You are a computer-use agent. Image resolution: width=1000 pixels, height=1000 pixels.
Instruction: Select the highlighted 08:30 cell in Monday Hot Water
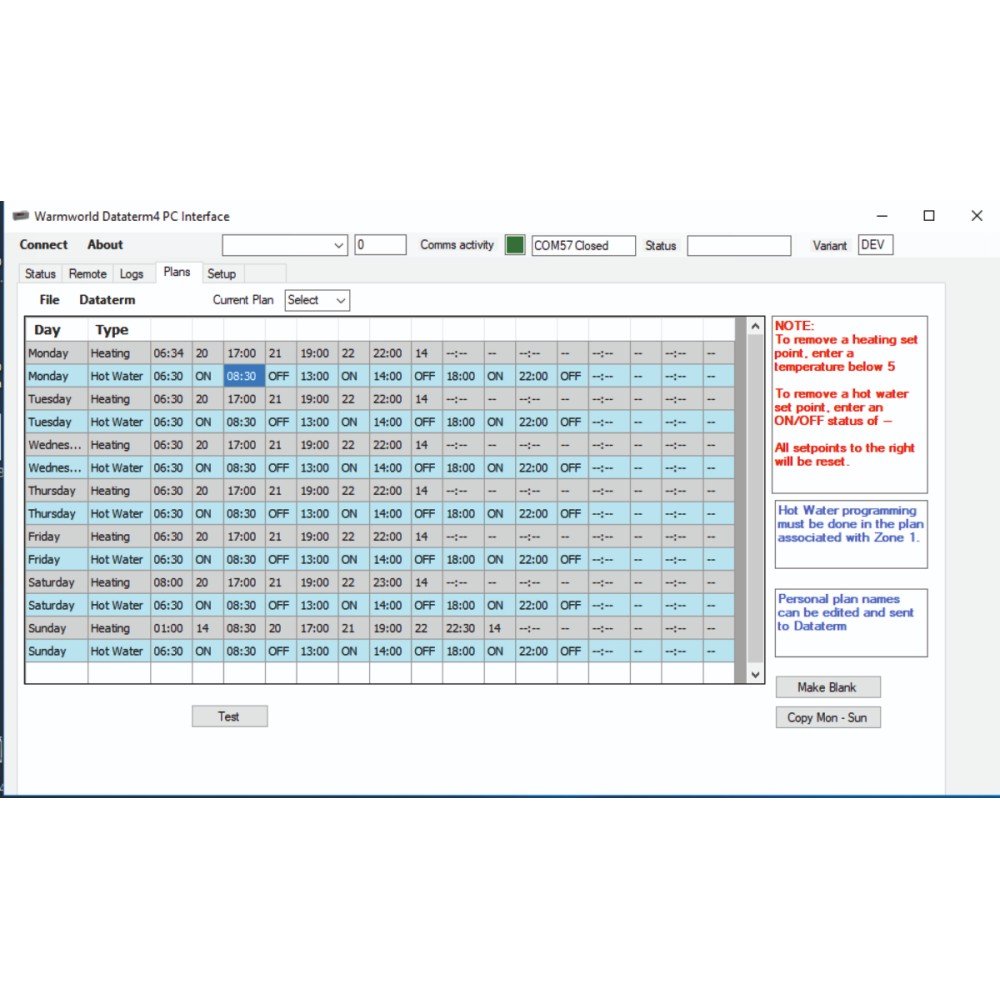pos(244,376)
